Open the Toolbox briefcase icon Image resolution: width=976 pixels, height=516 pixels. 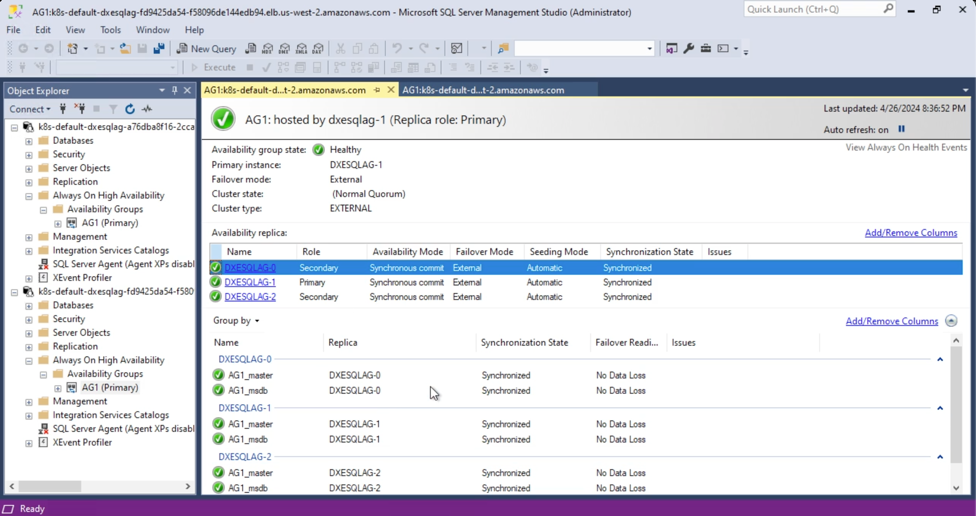705,49
